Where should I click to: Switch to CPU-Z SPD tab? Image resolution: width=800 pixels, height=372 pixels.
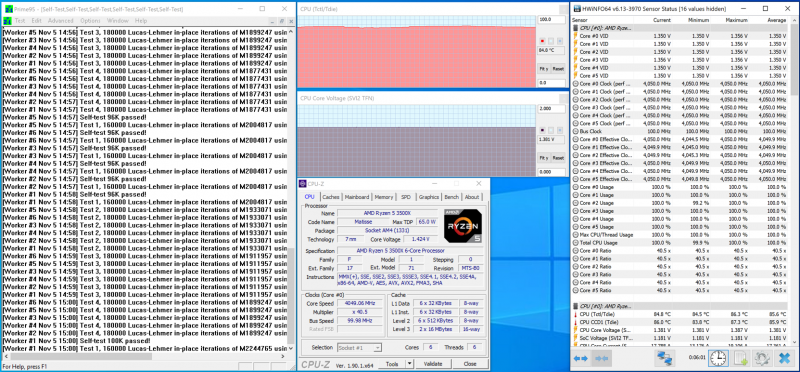[406, 197]
